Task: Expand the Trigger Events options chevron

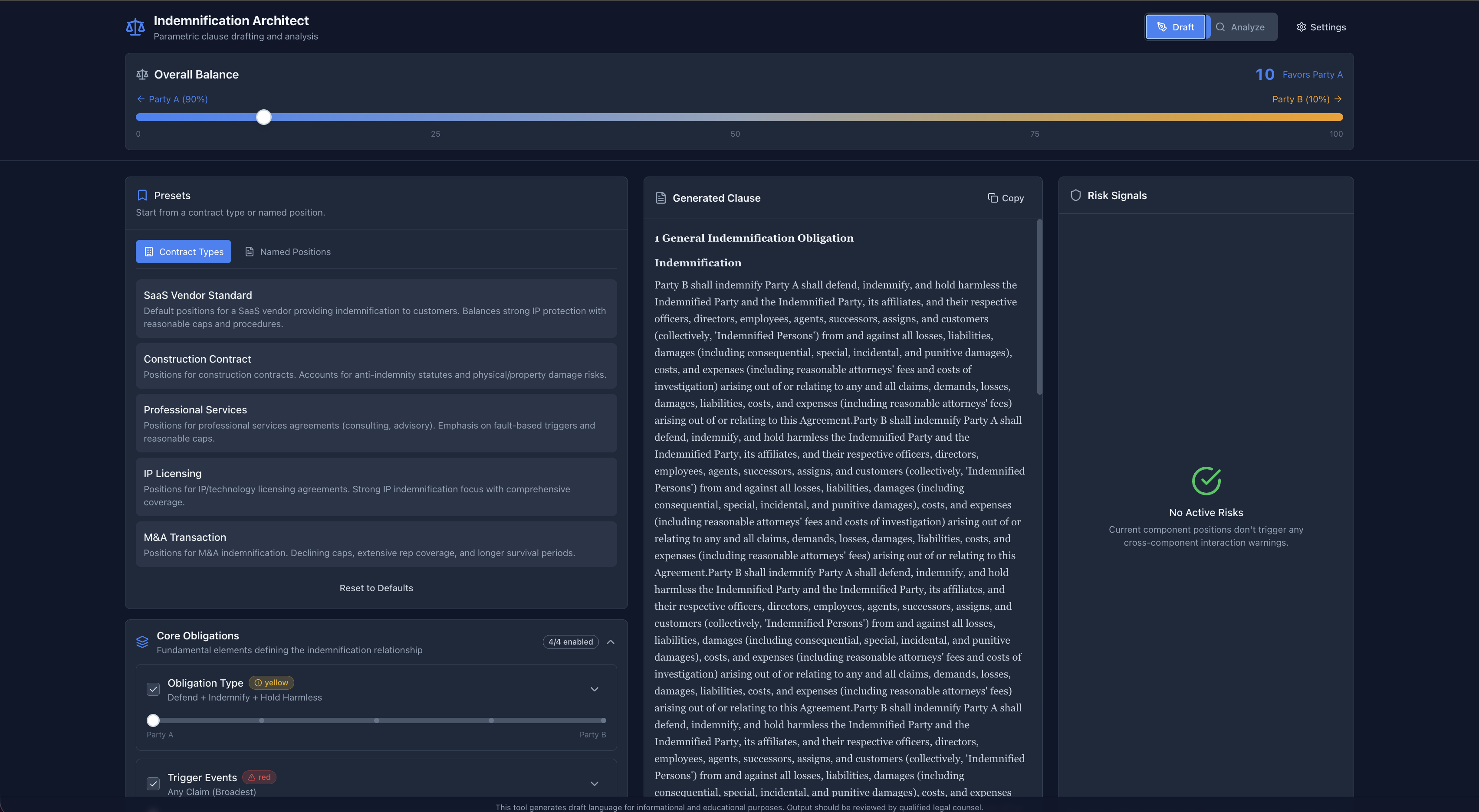Action: click(595, 783)
